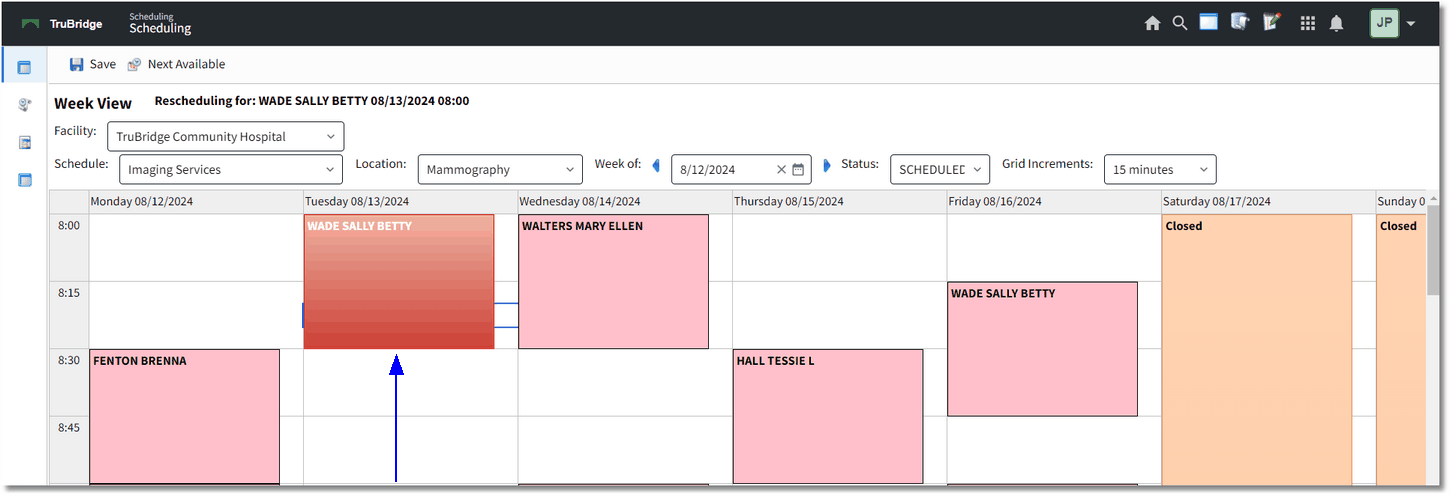The width and height of the screenshot is (1450, 496).
Task: Click the Scheduling title in header
Action: [x=160, y=28]
